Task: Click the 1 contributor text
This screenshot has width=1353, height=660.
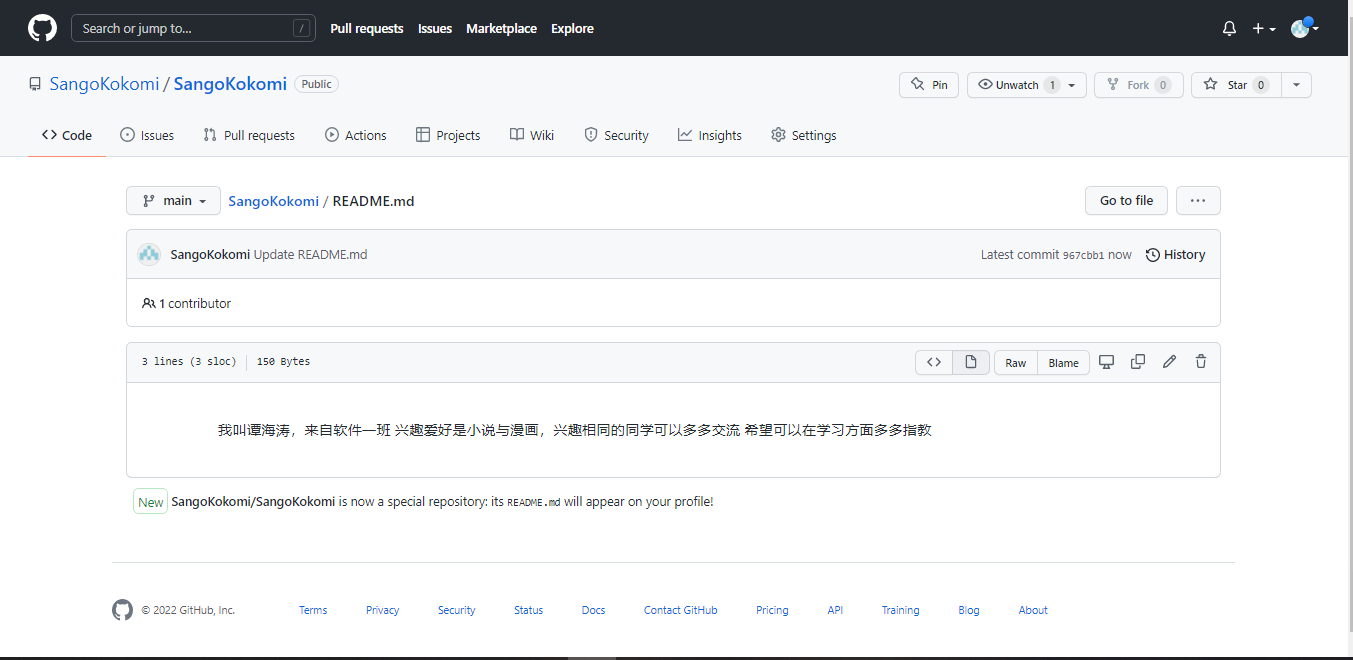Action: (x=187, y=303)
